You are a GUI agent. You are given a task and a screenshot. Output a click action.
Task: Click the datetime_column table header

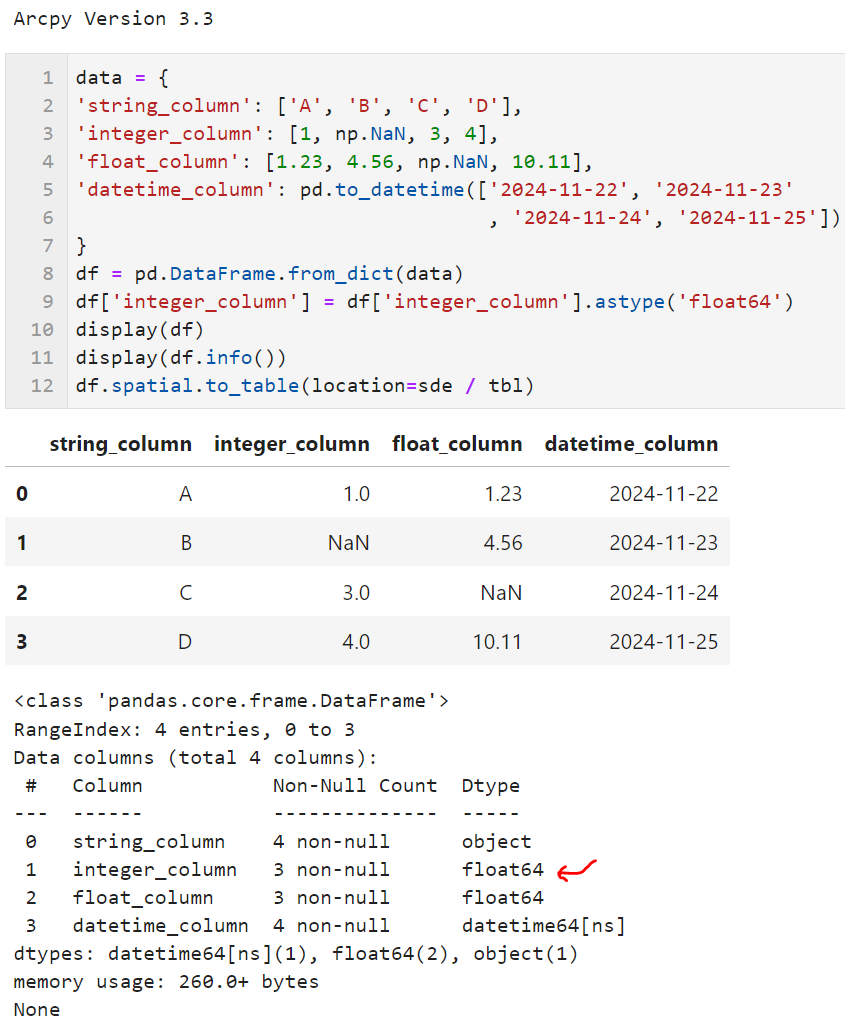point(631,444)
